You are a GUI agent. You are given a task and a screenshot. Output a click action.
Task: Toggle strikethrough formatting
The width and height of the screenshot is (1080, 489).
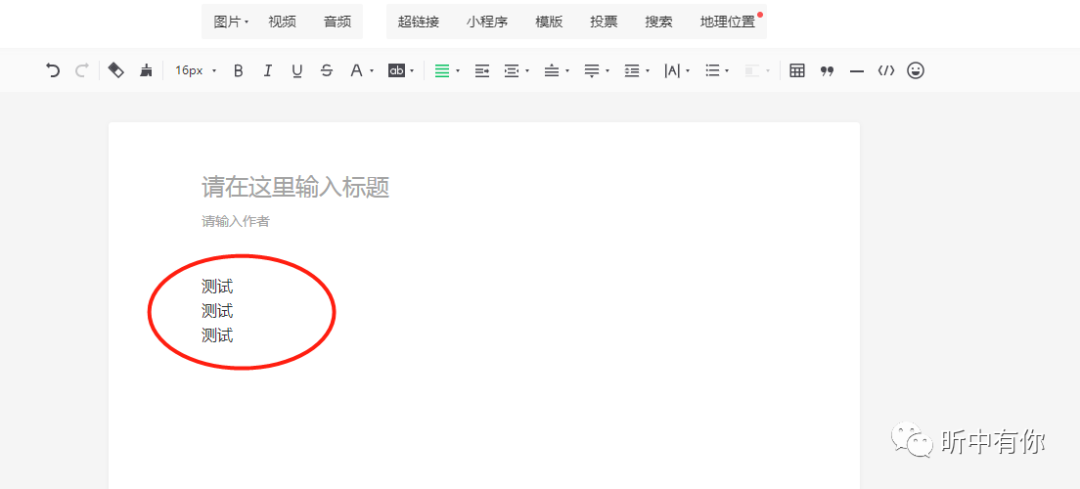pos(326,71)
